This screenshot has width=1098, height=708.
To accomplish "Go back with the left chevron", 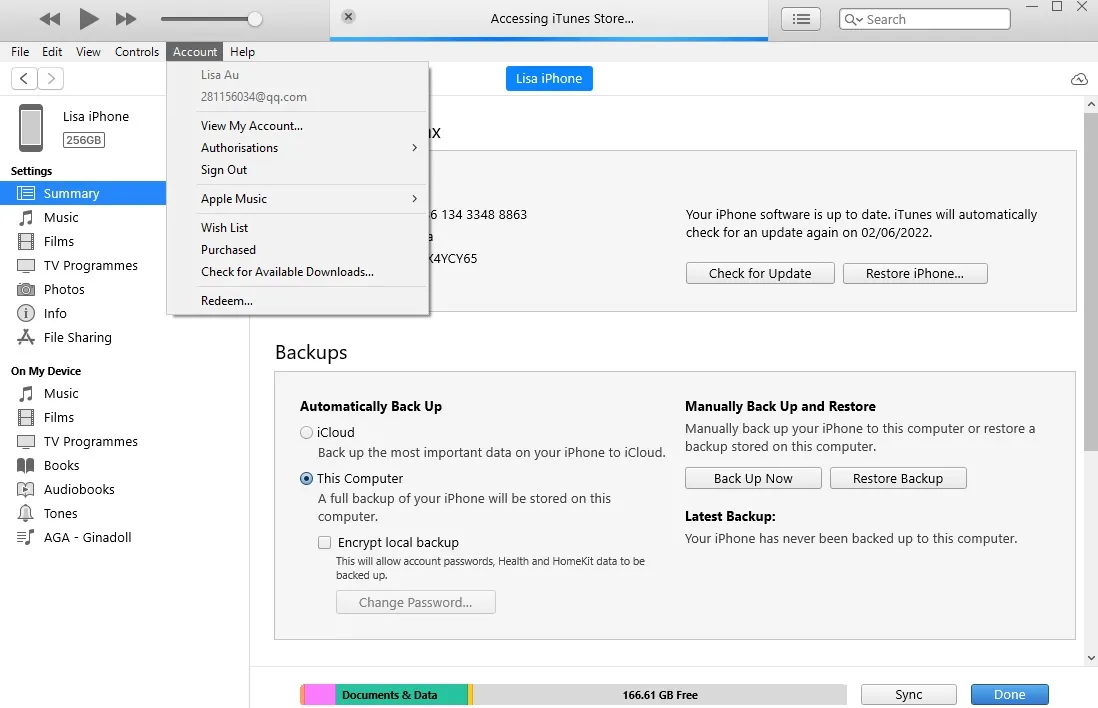I will click(24, 78).
